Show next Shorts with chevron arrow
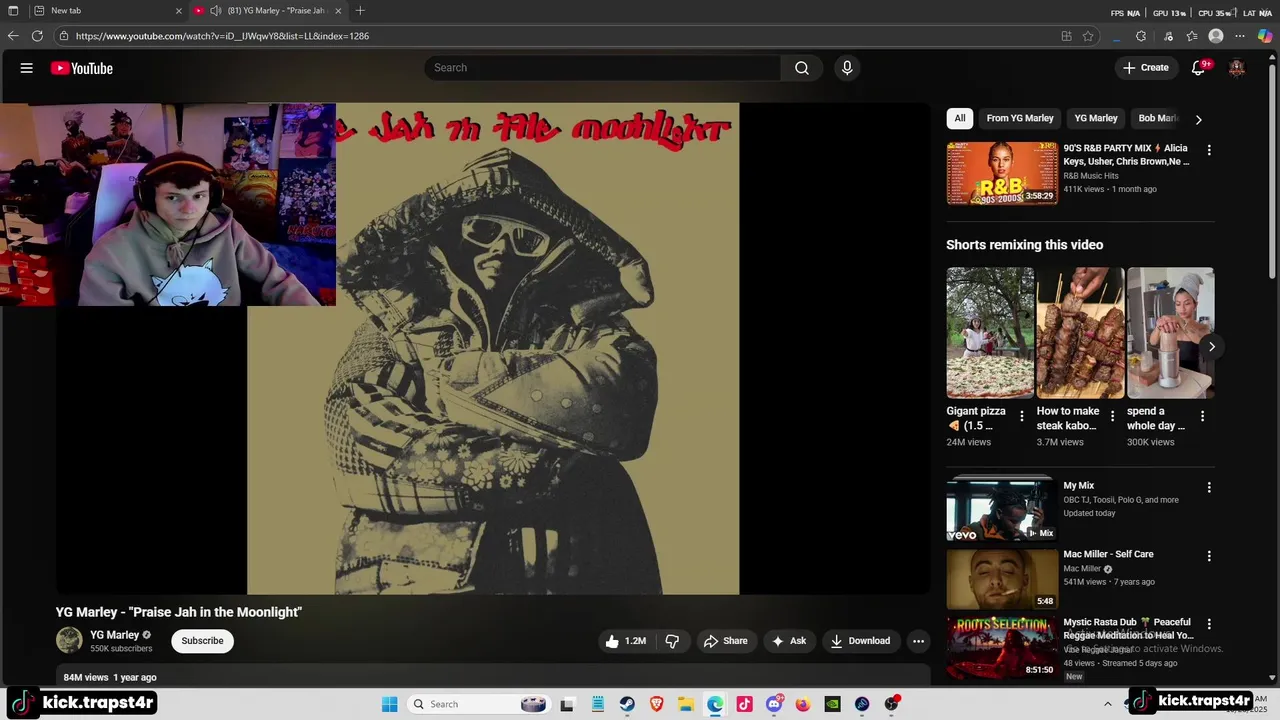The height and width of the screenshot is (720, 1280). point(1211,347)
